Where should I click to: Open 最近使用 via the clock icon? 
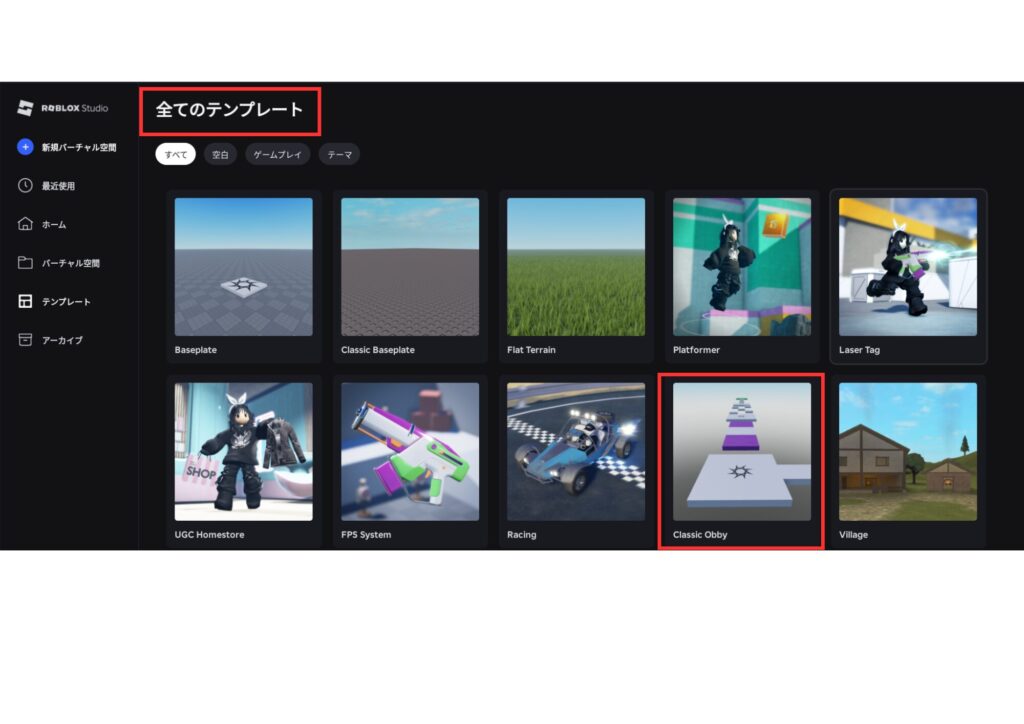[26, 186]
